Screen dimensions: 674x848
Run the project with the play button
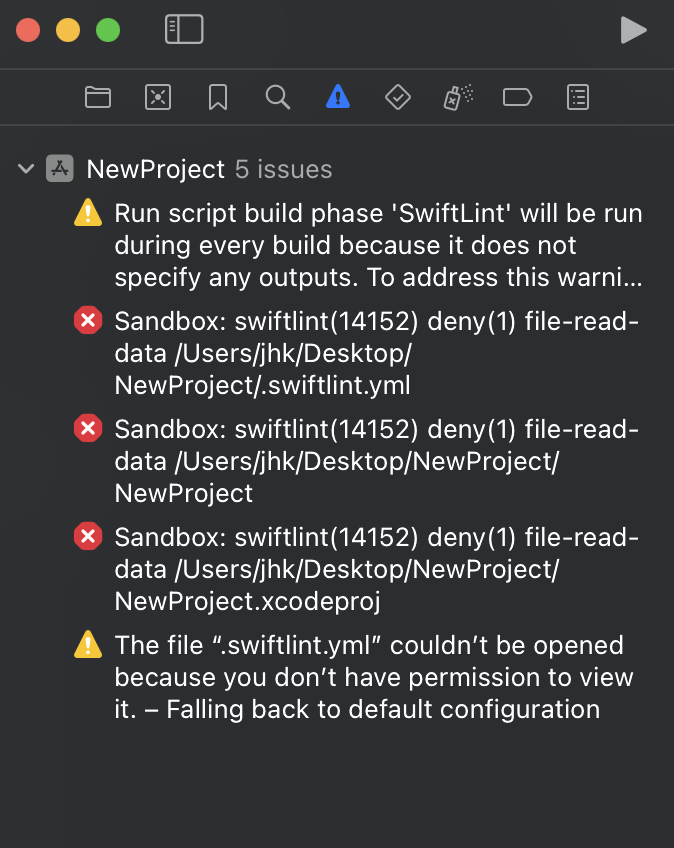point(633,30)
